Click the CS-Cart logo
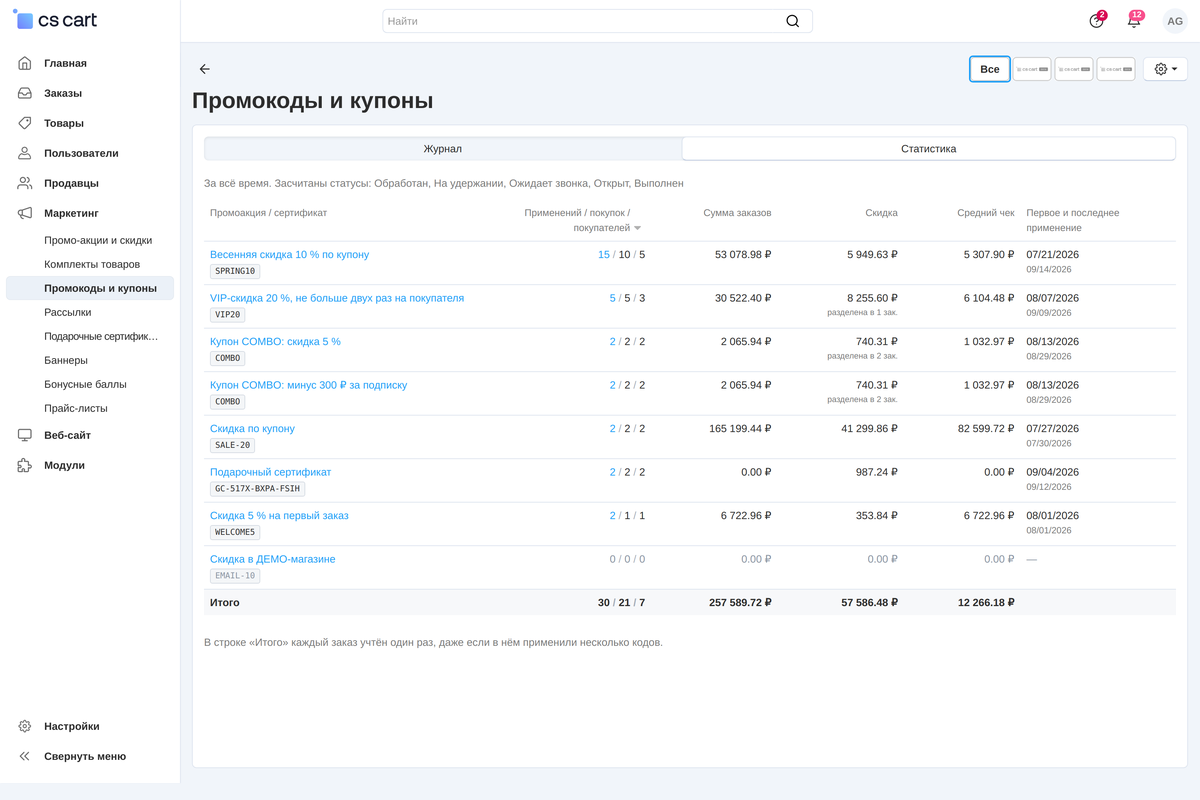The image size is (1200, 800). 55,20
